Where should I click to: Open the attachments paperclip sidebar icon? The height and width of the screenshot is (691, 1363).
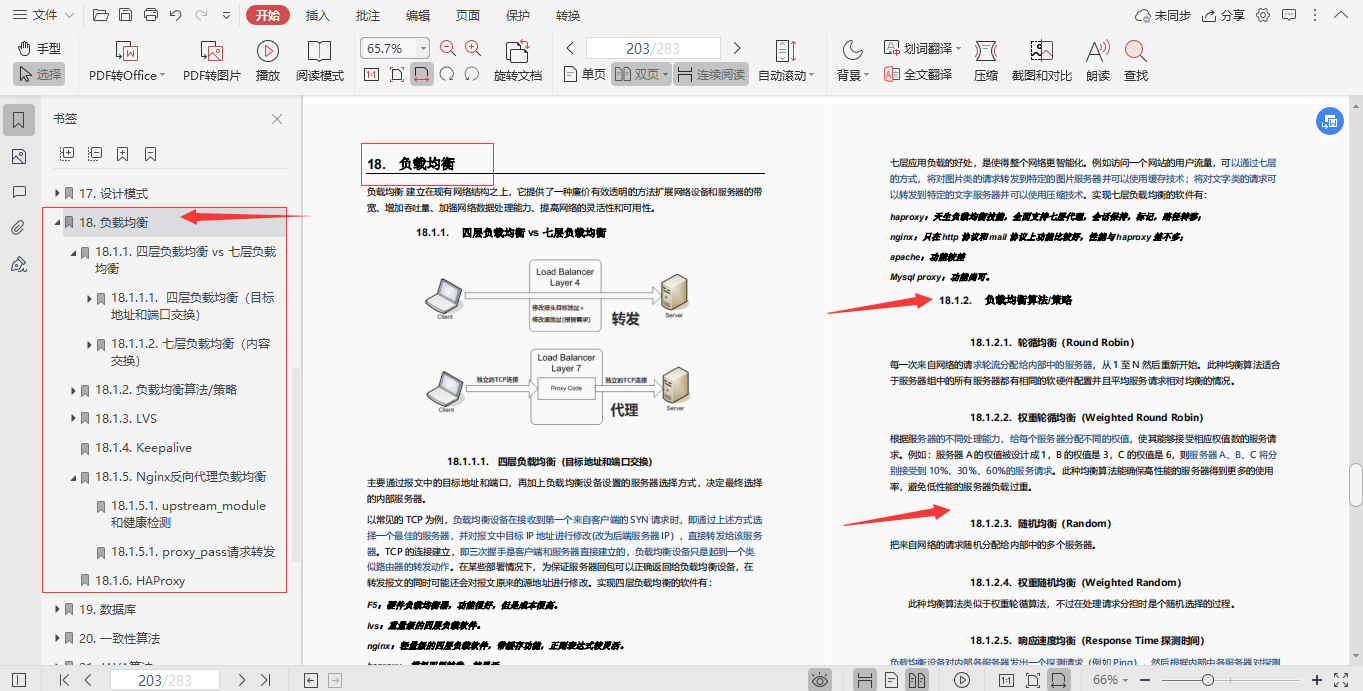pyautogui.click(x=18, y=228)
